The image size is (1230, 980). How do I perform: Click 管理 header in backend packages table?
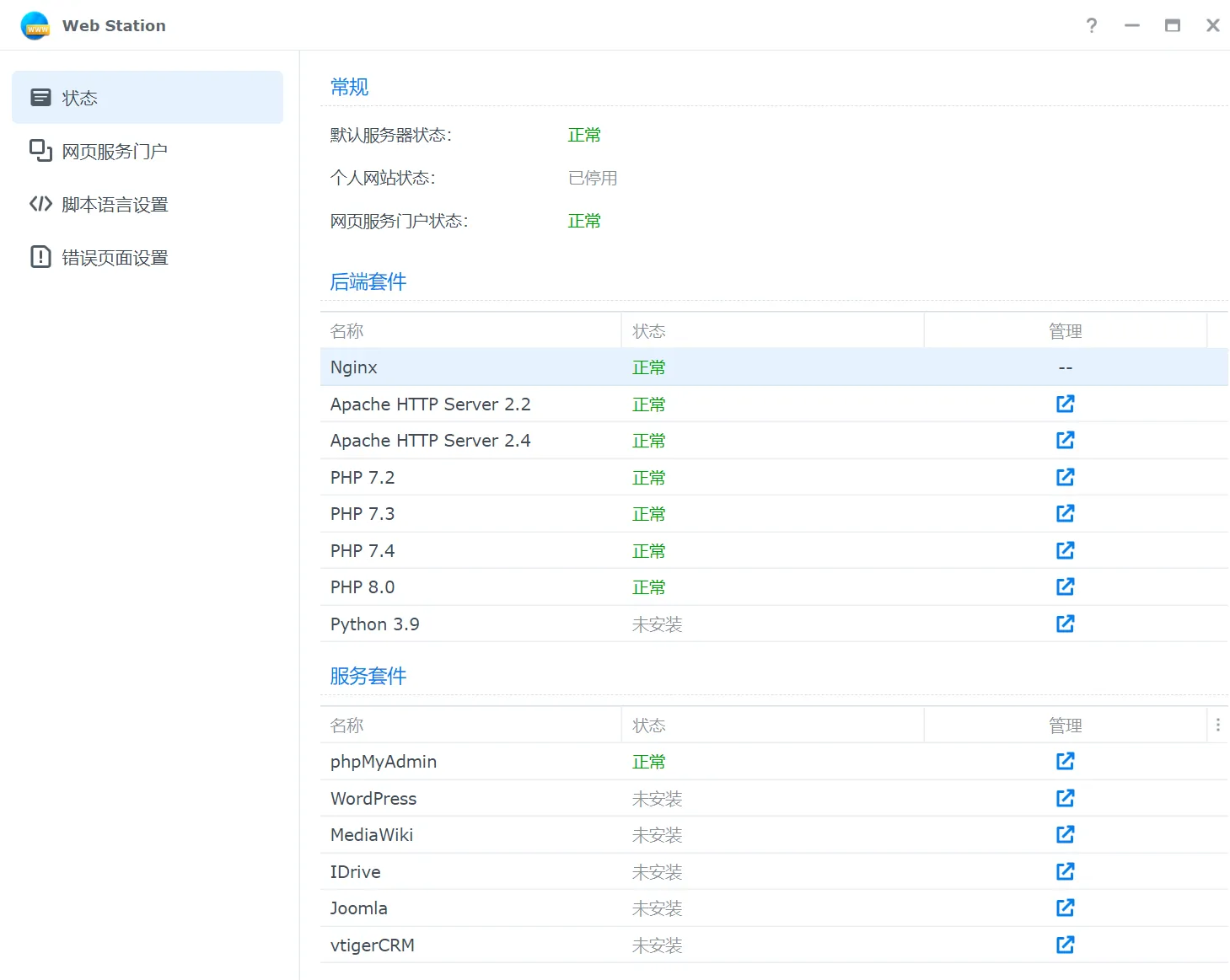coord(1066,330)
